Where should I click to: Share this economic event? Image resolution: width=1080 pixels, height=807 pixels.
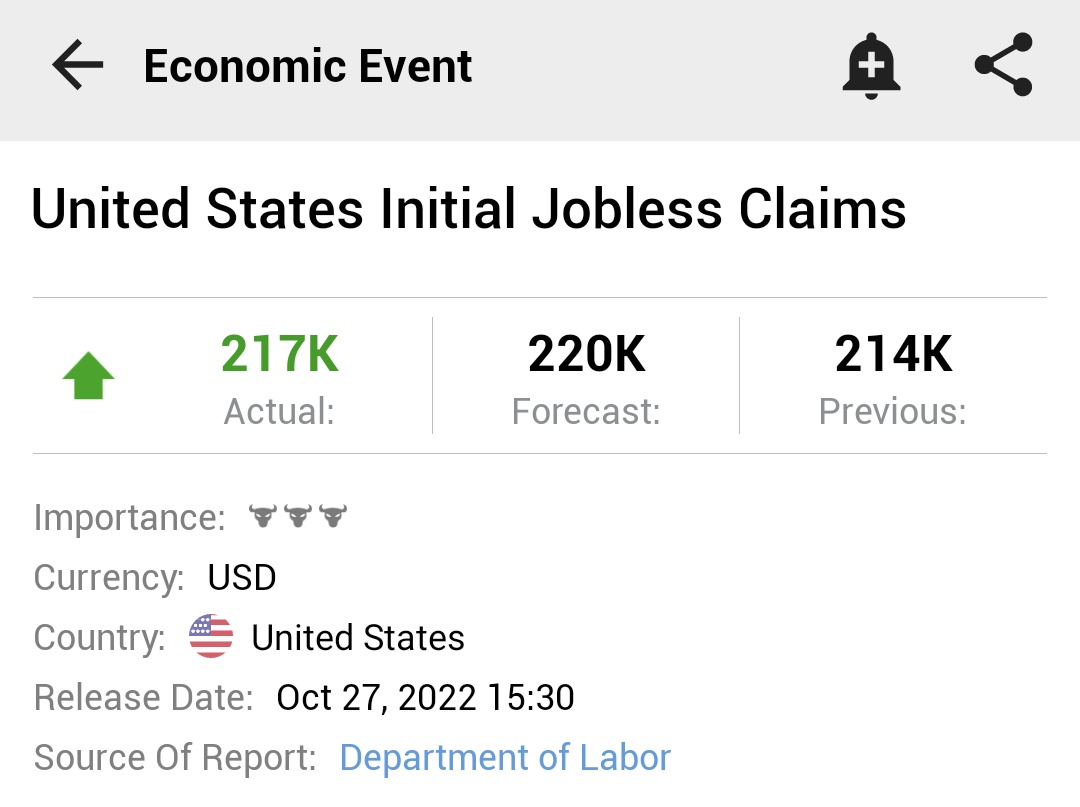coord(1003,66)
